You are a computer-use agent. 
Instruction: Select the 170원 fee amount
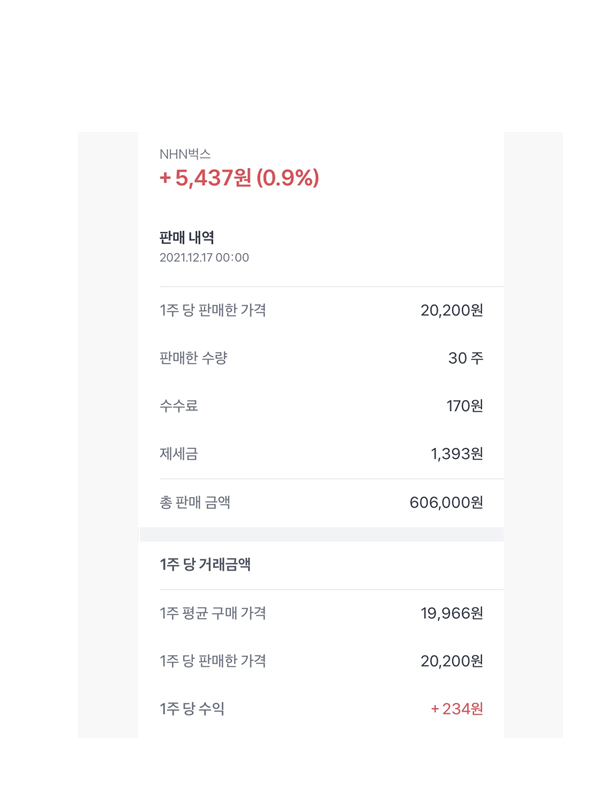[x=464, y=406]
